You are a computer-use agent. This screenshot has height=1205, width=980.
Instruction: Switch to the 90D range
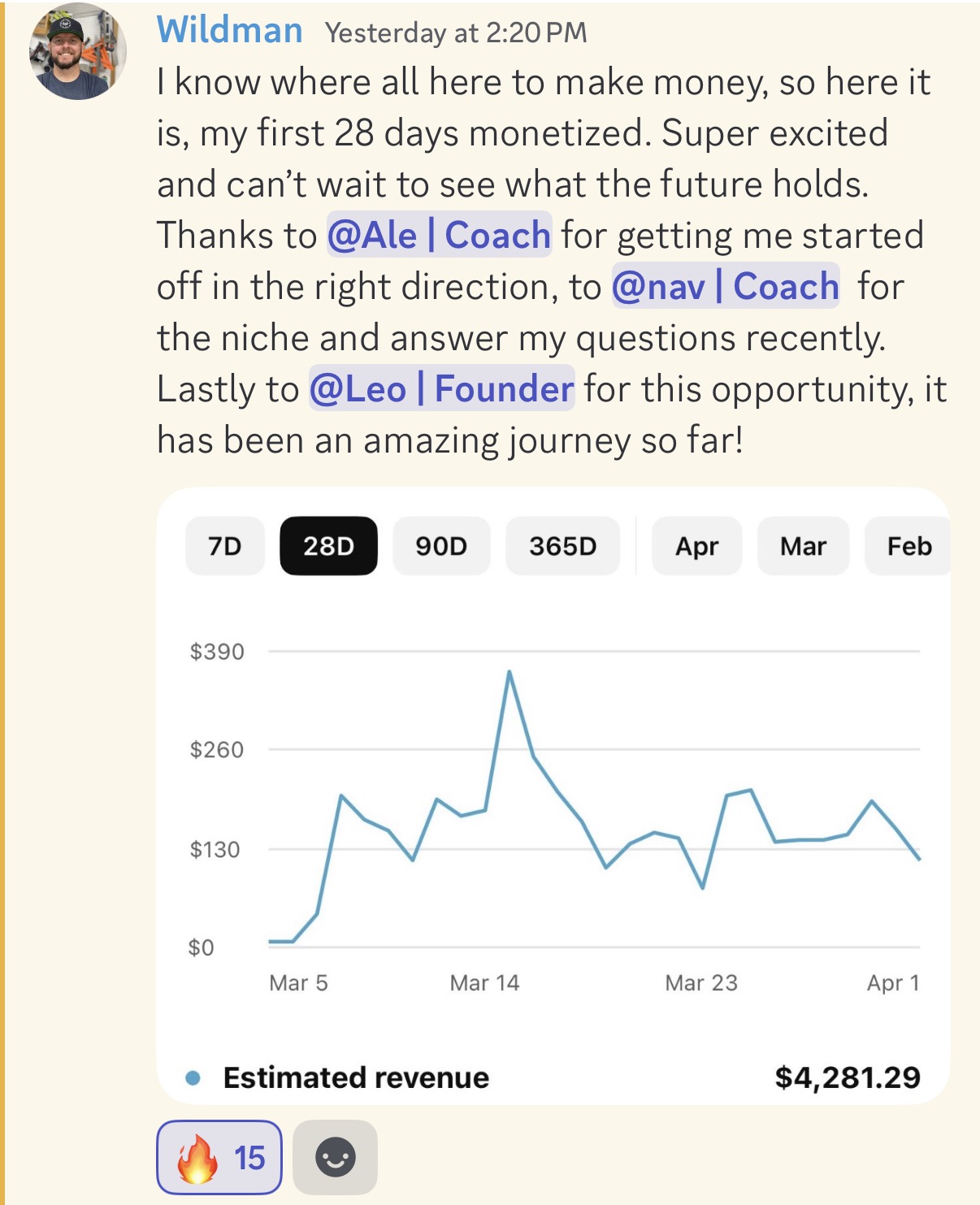(x=441, y=546)
